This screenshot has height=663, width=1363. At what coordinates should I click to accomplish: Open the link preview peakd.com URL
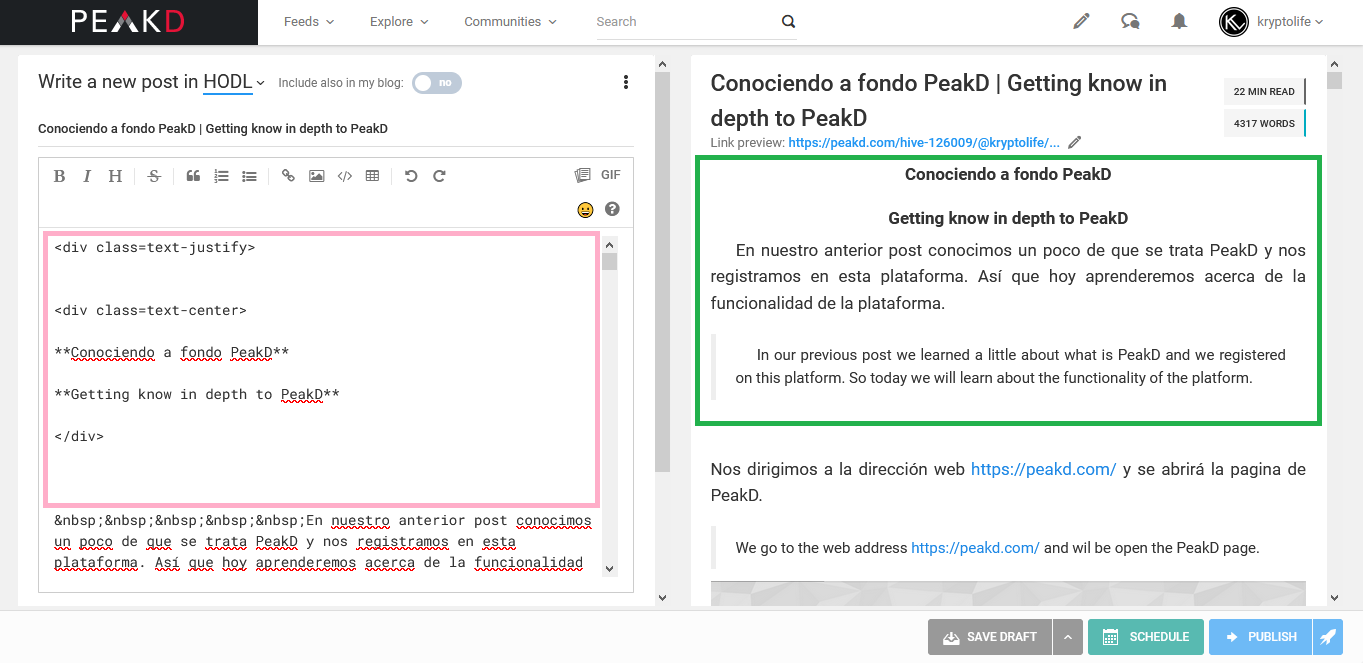924,143
